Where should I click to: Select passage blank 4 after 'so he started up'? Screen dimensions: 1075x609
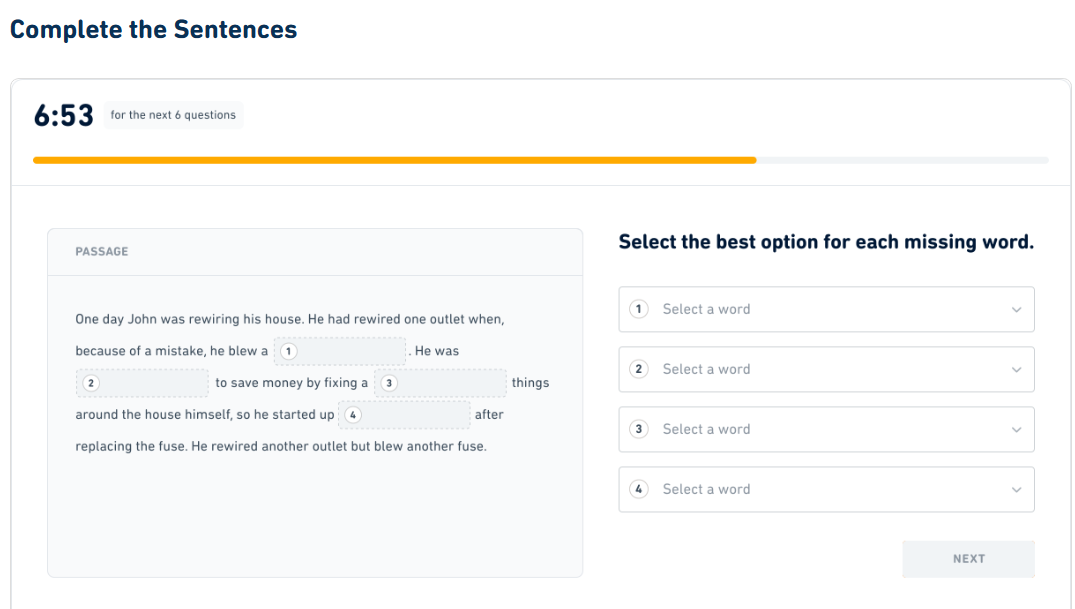click(x=404, y=415)
